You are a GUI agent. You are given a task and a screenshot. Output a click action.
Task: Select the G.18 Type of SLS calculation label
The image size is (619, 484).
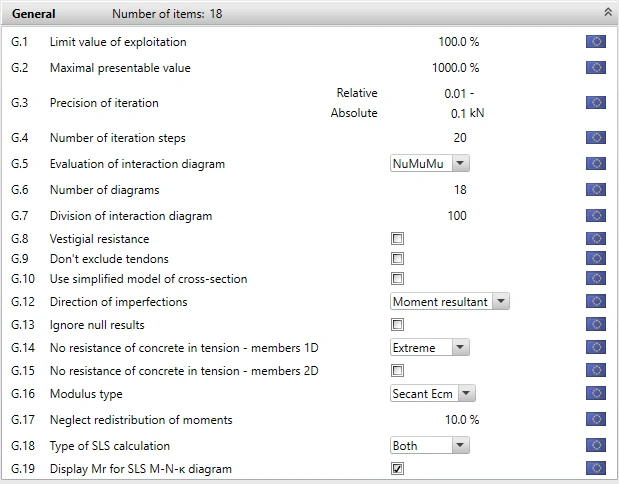[x=110, y=446]
